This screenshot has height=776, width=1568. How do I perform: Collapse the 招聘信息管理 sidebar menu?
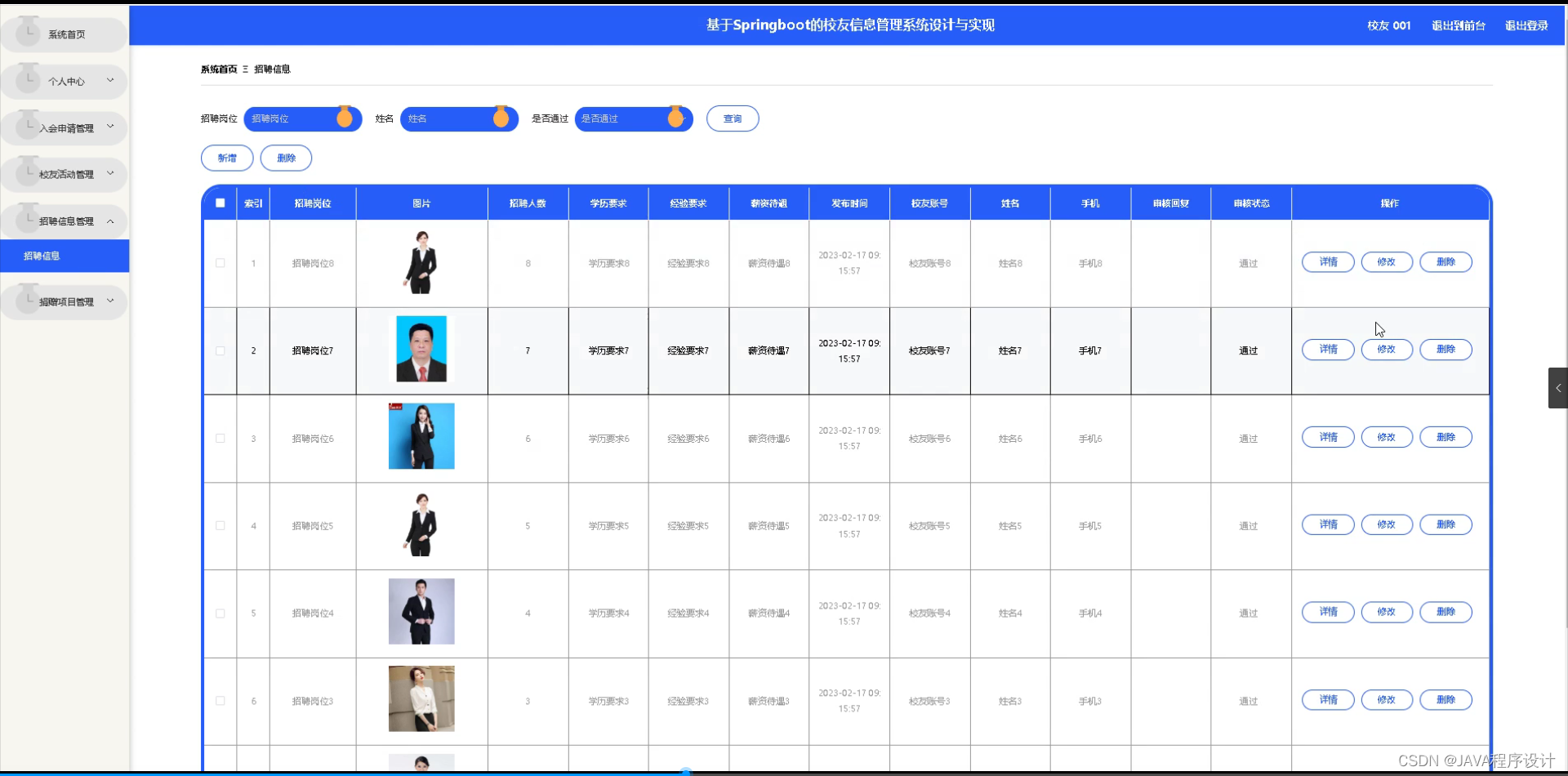pos(65,221)
